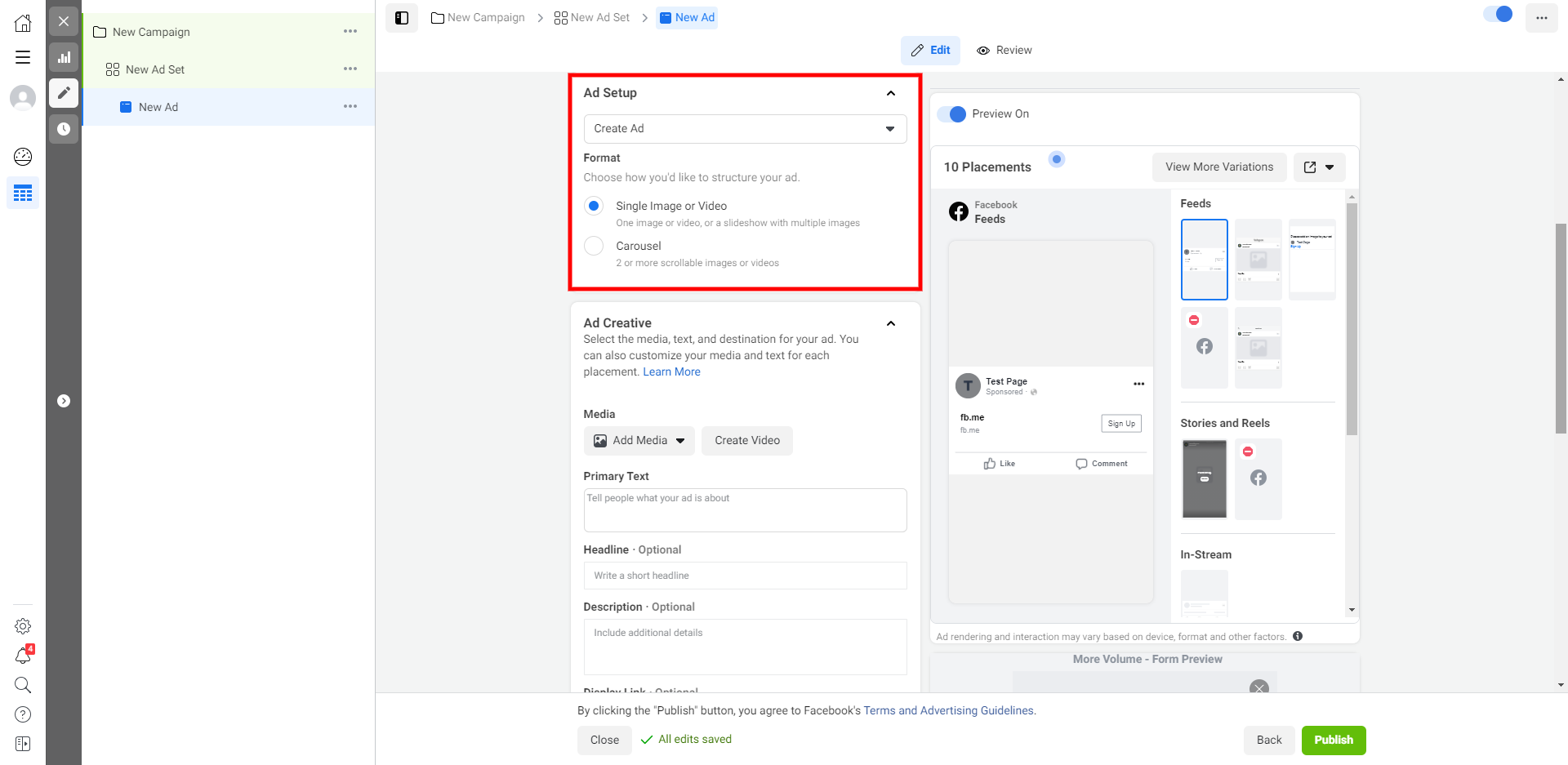Open the account overview gauge icon
Image resolution: width=1568 pixels, height=765 pixels.
point(23,157)
